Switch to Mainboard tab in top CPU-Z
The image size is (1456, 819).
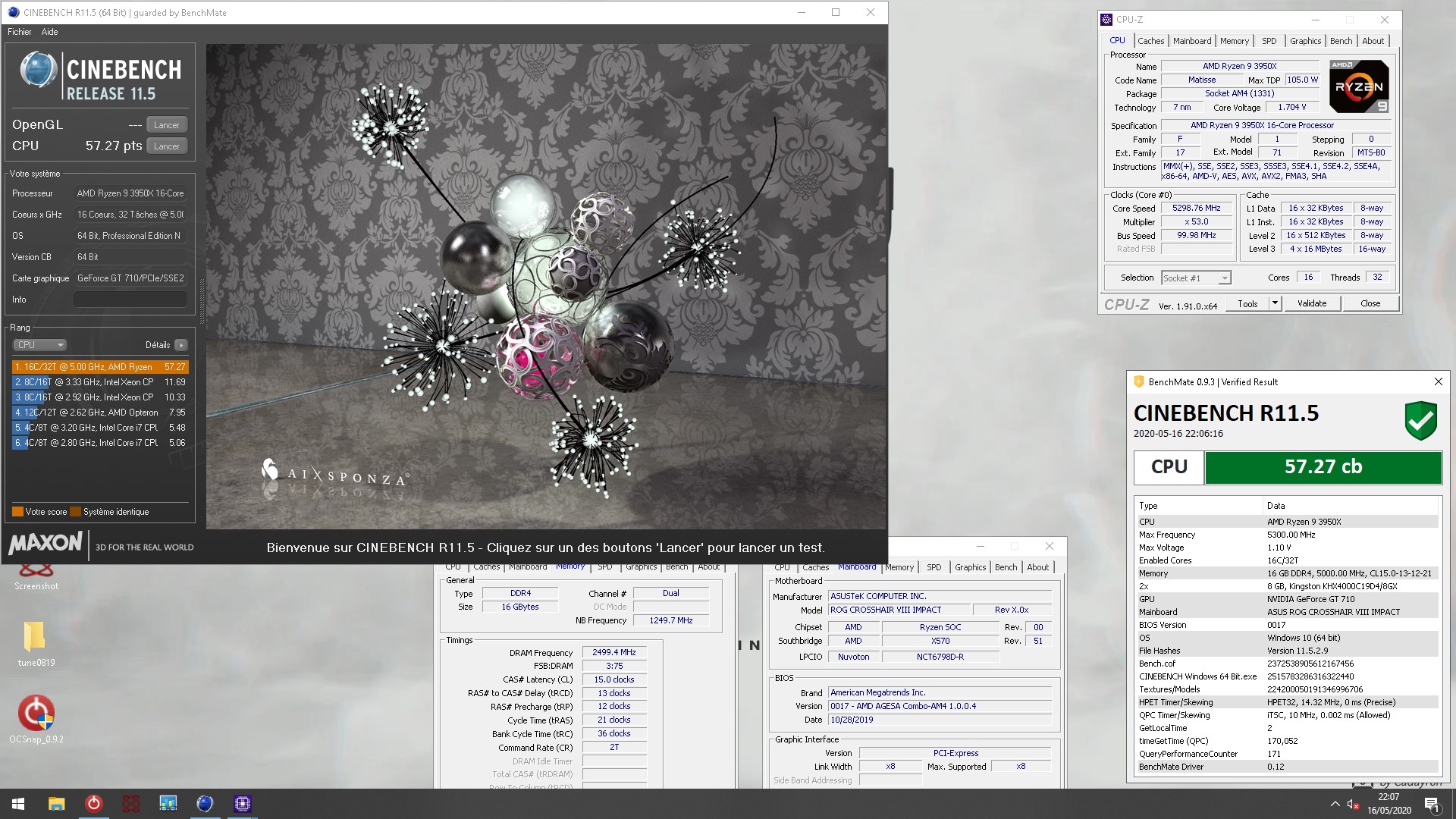tap(1192, 41)
